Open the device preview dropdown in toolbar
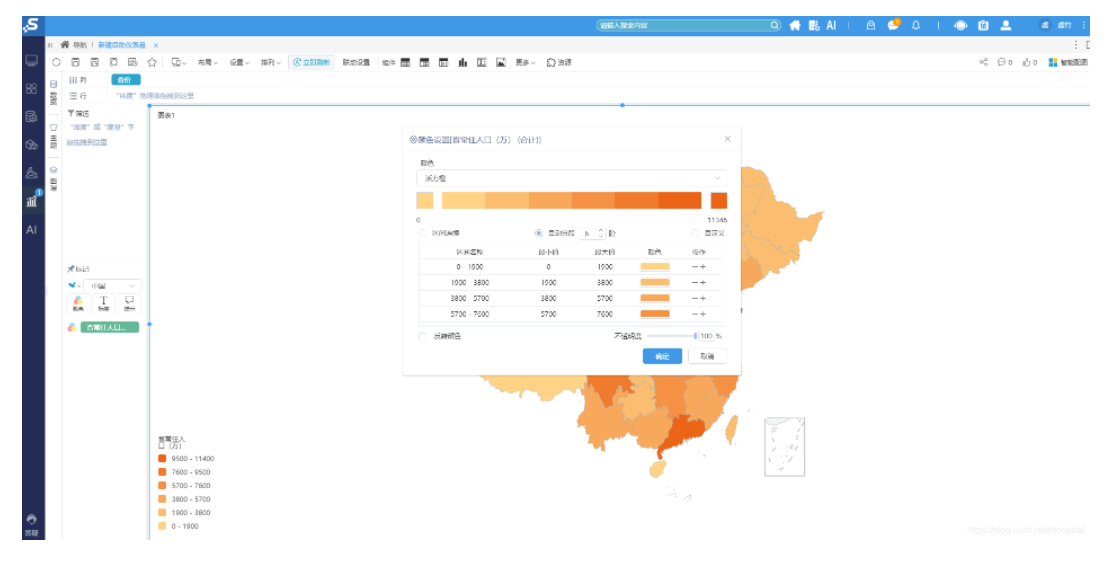The image size is (1120, 566). click(178, 62)
